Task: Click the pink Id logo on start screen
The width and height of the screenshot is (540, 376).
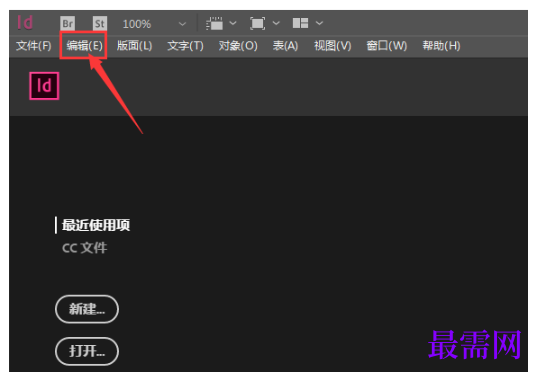Action: (44, 86)
